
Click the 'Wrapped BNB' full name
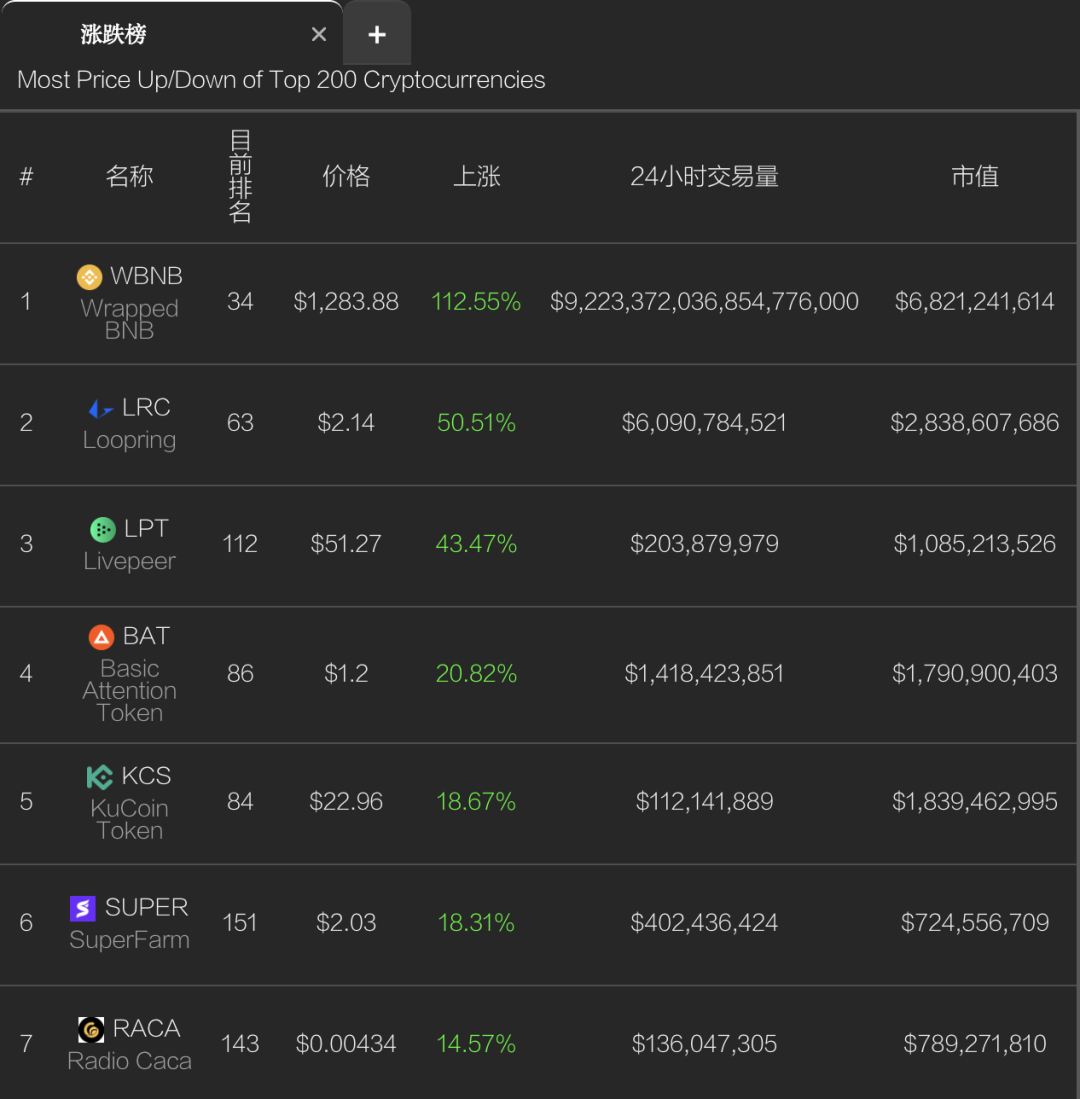130,320
